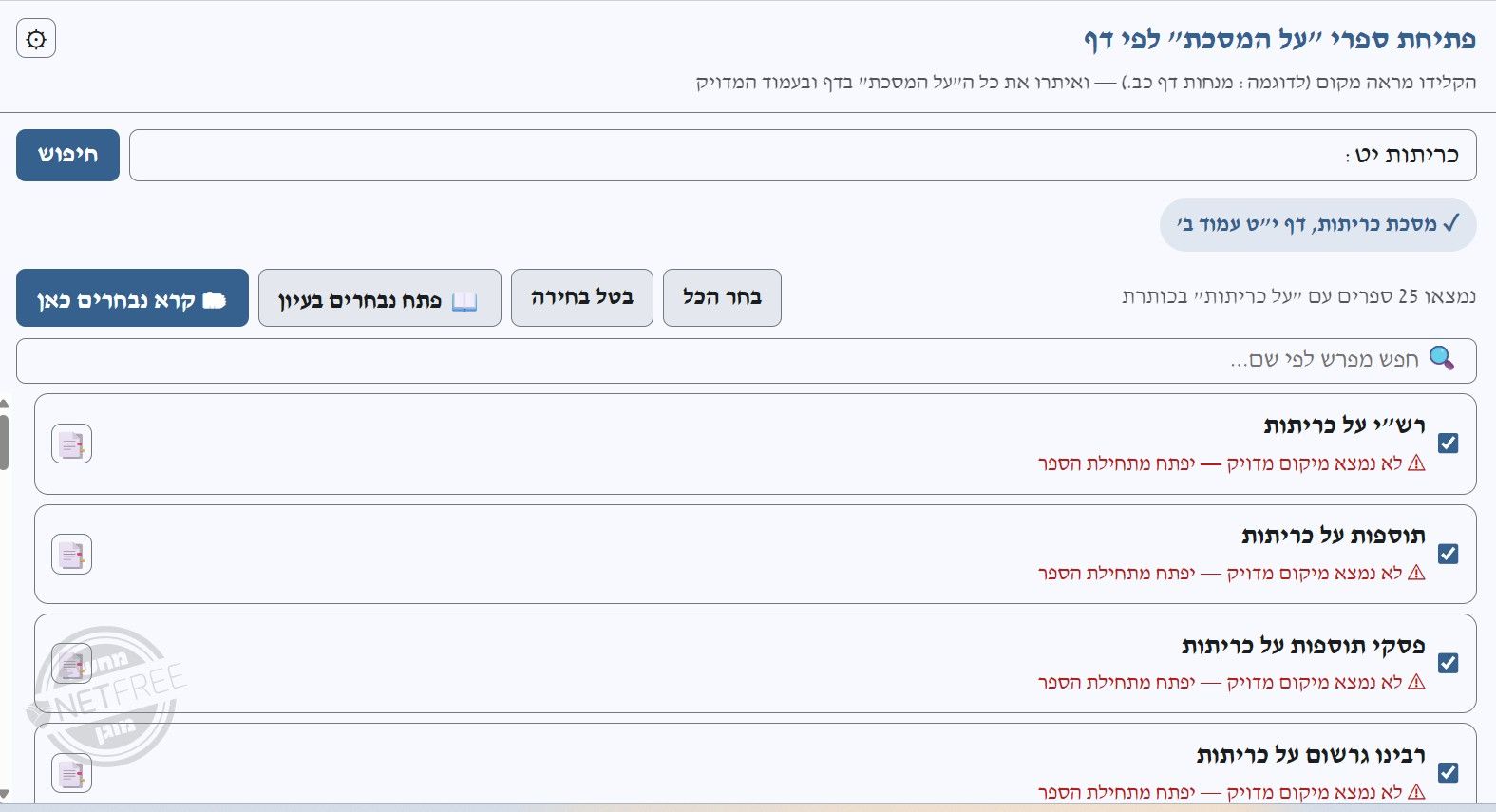This screenshot has width=1496, height=812.
Task: Uncheck the רש"י על כריתות checkbox
Action: tap(1448, 444)
